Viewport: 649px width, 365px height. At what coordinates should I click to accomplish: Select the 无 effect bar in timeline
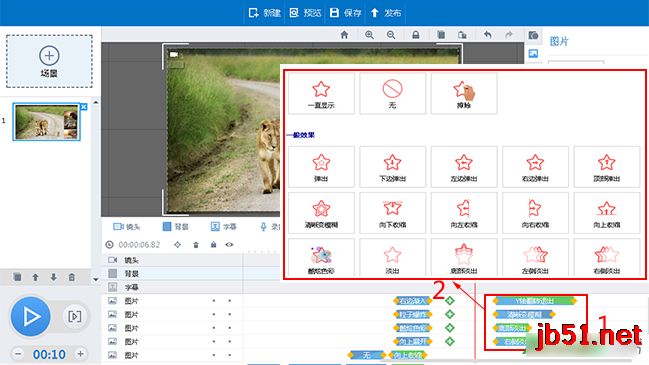pos(367,355)
